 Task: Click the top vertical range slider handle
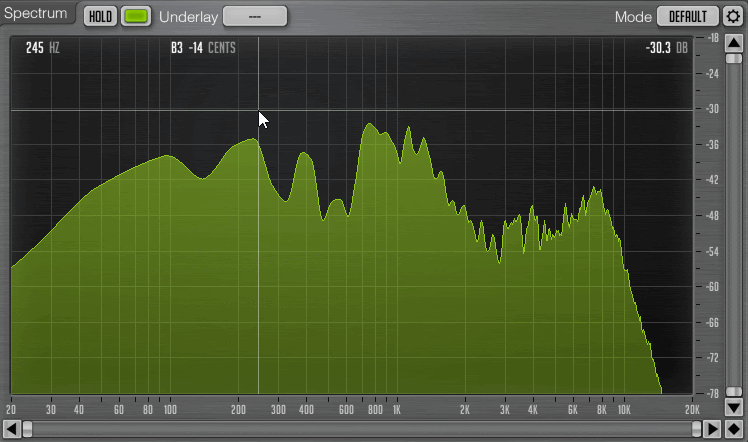[x=734, y=59]
